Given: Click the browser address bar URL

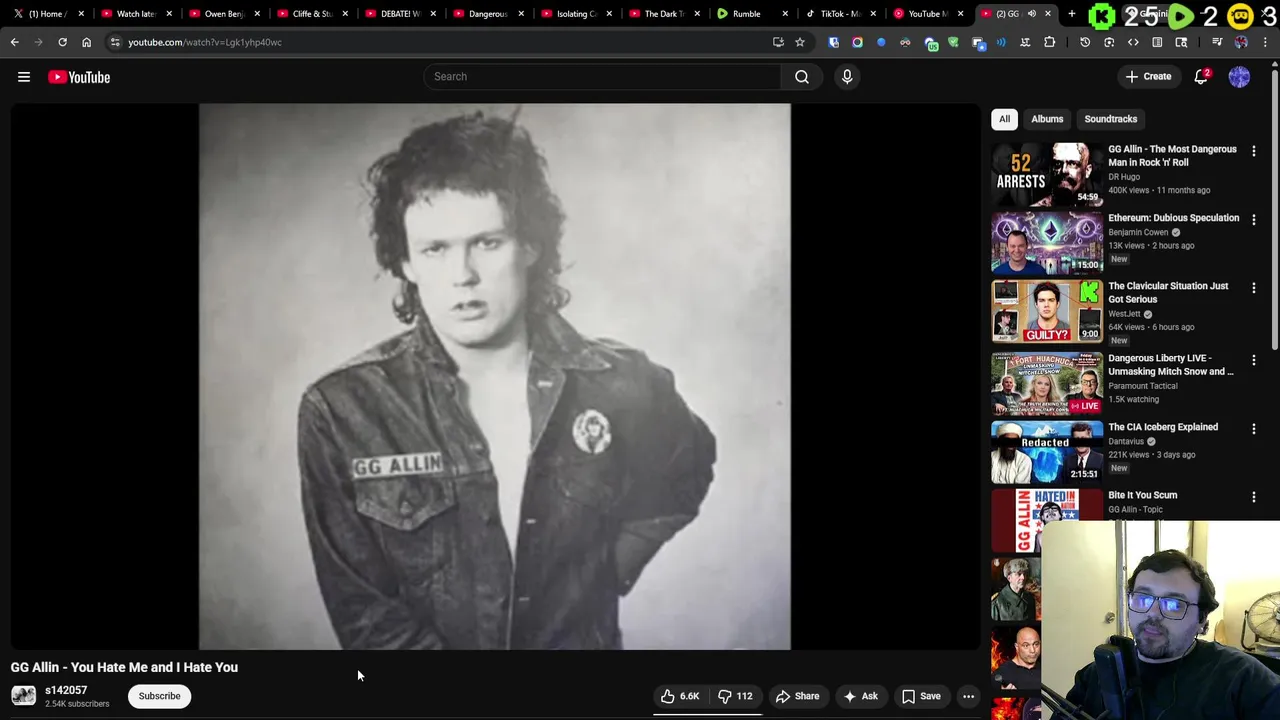Looking at the screenshot, I should pyautogui.click(x=205, y=42).
